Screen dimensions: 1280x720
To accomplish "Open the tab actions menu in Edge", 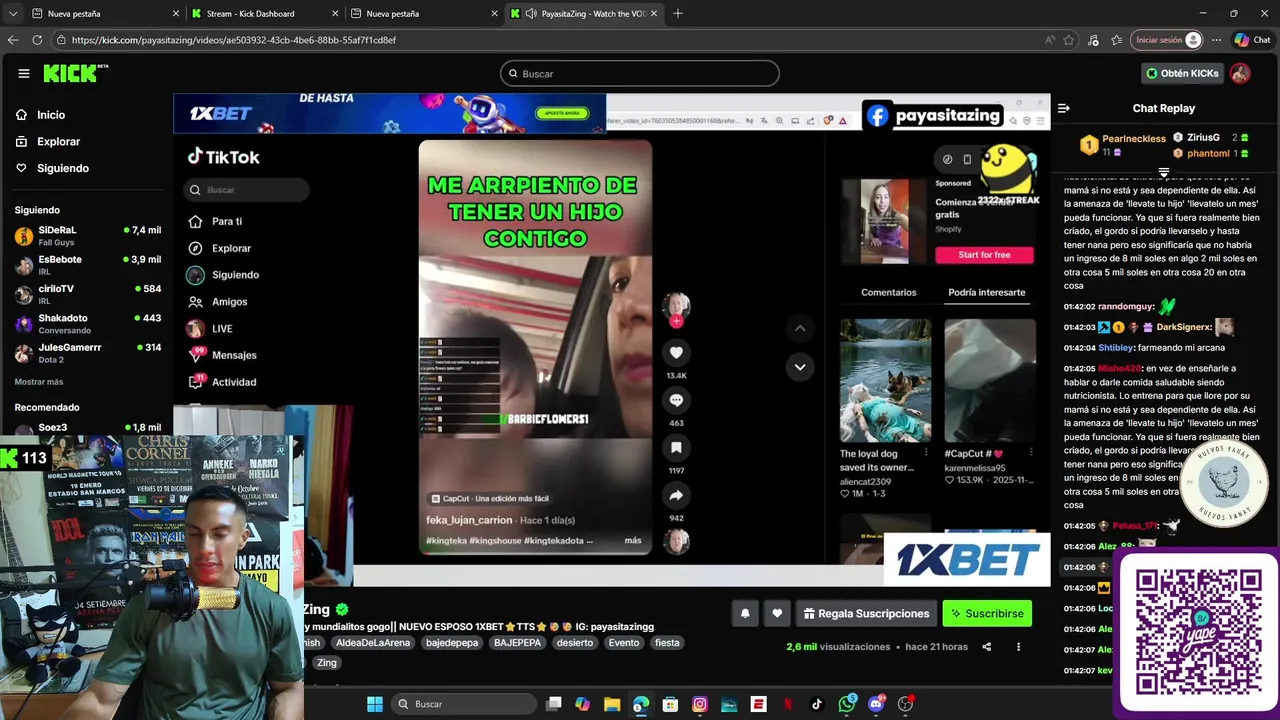I will [x=12, y=13].
